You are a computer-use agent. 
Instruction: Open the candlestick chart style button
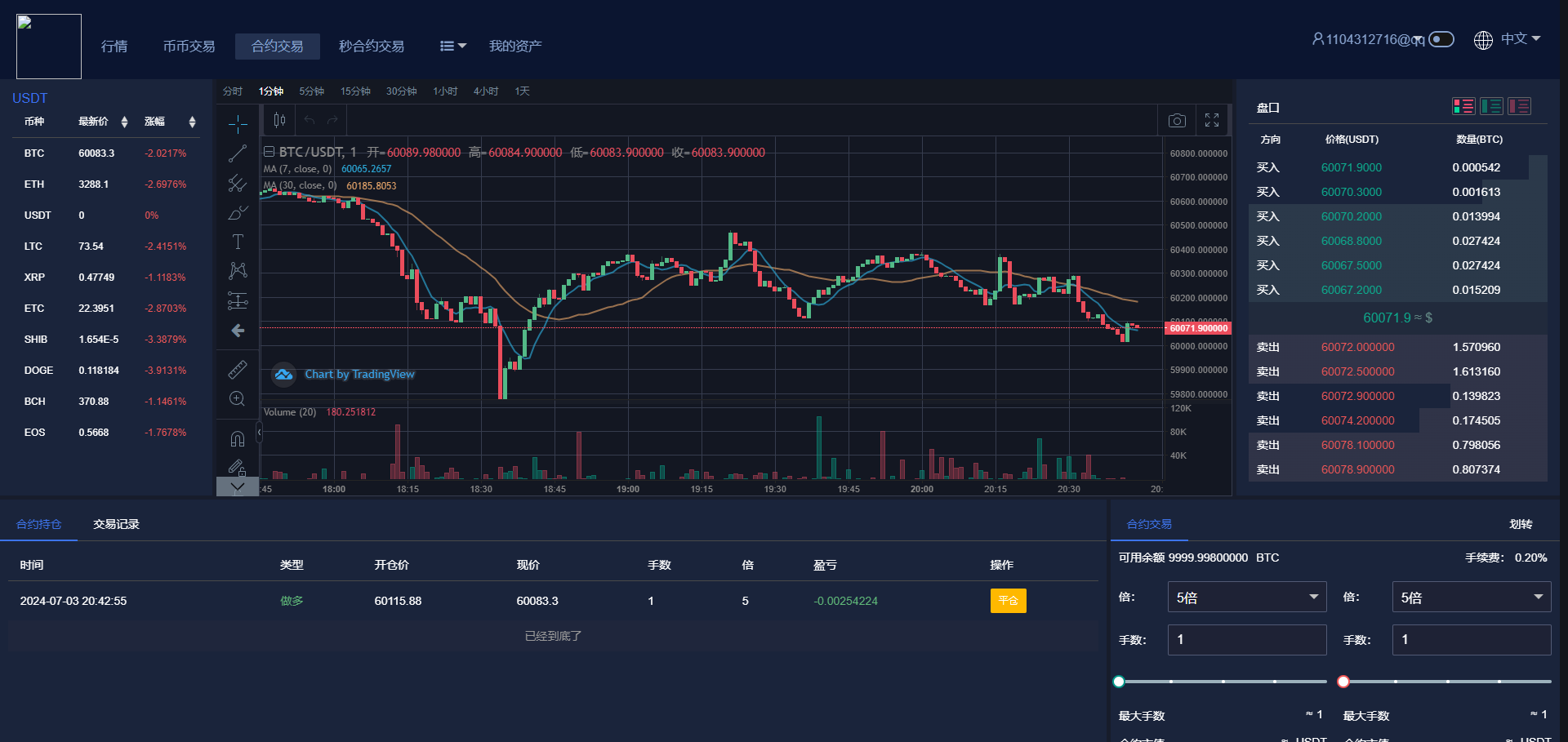click(279, 121)
